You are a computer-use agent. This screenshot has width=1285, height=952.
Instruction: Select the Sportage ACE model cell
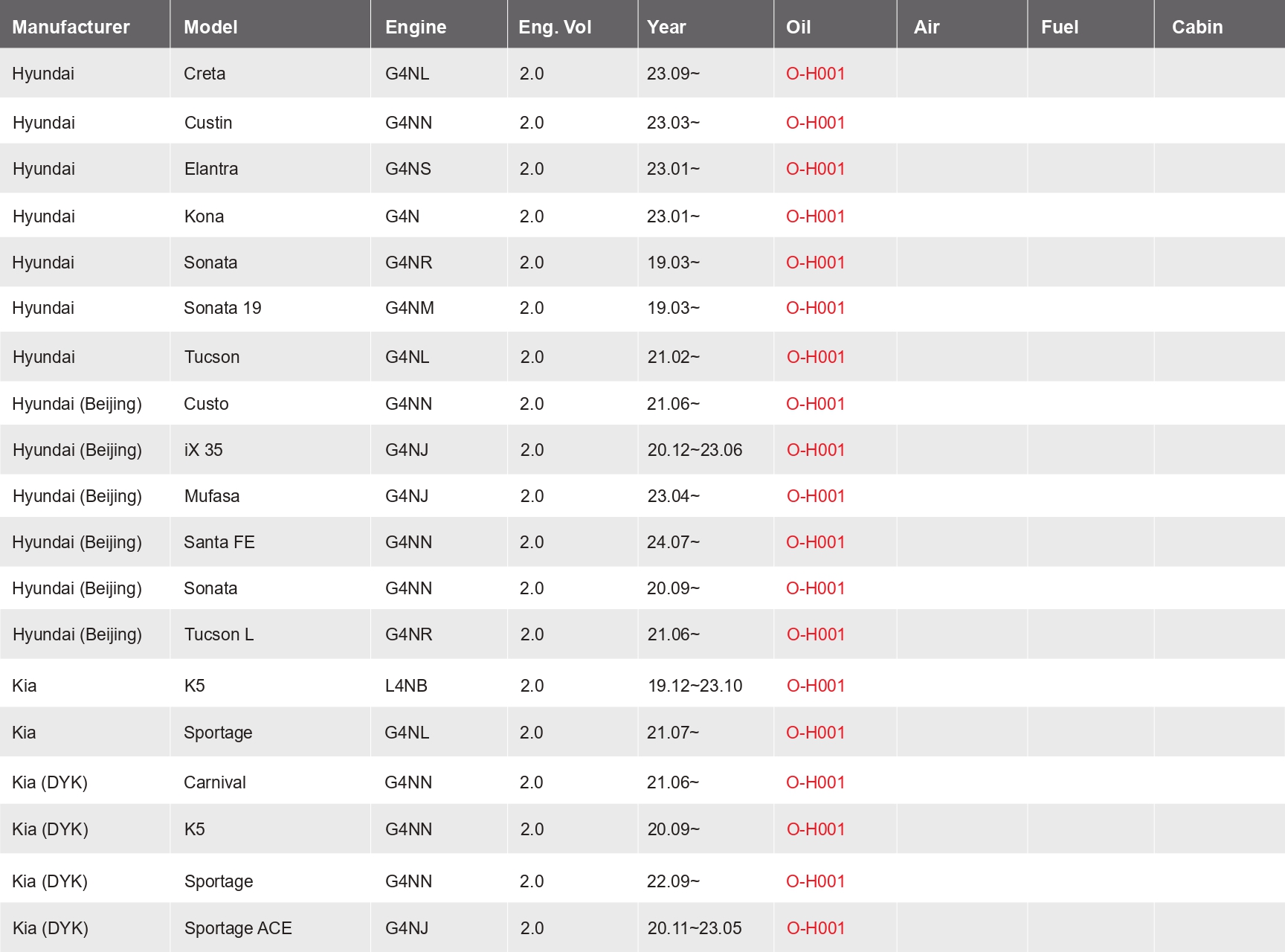[x=238, y=928]
